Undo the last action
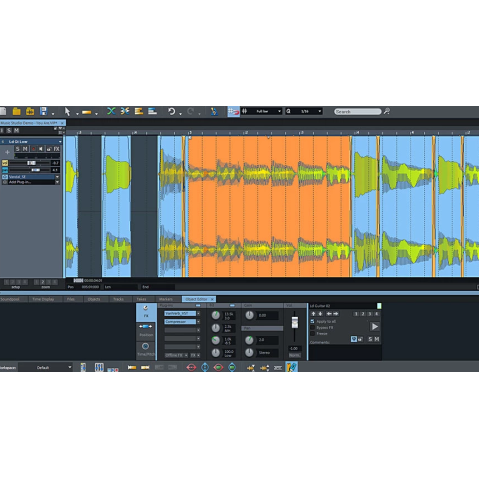This screenshot has height=479, width=479. click(171, 111)
